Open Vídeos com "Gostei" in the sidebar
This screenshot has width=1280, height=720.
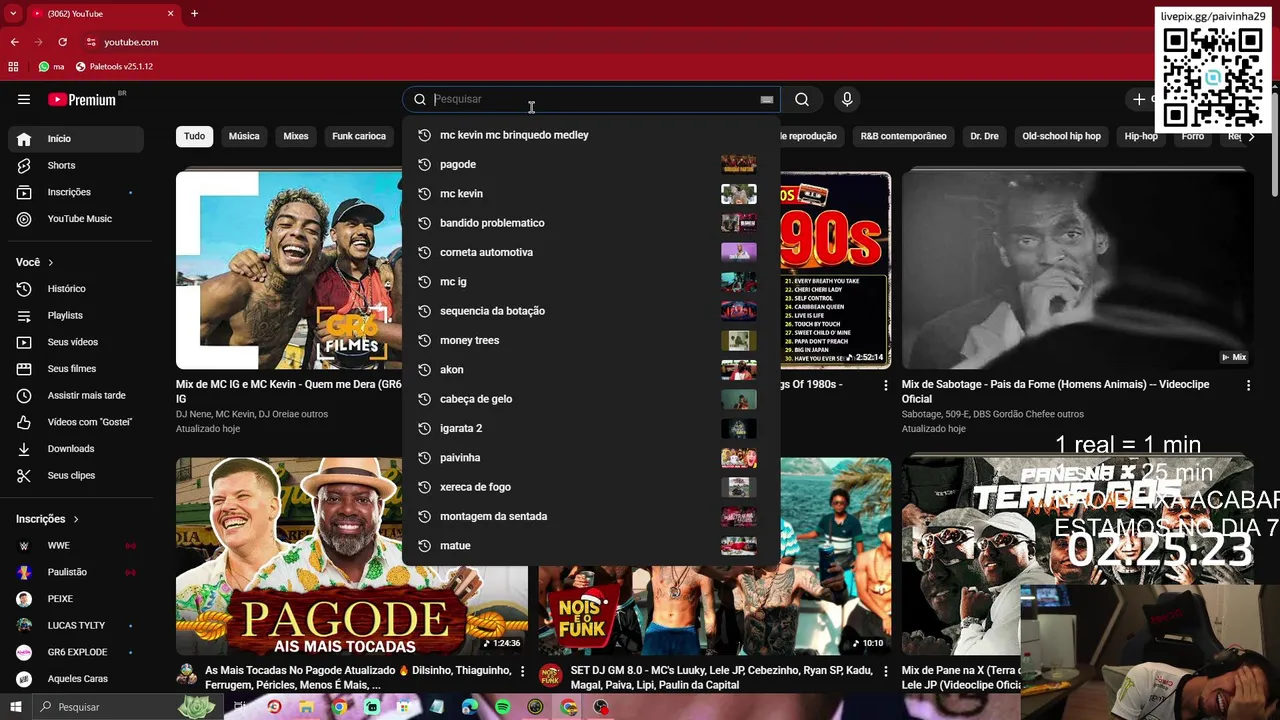[x=76, y=422]
